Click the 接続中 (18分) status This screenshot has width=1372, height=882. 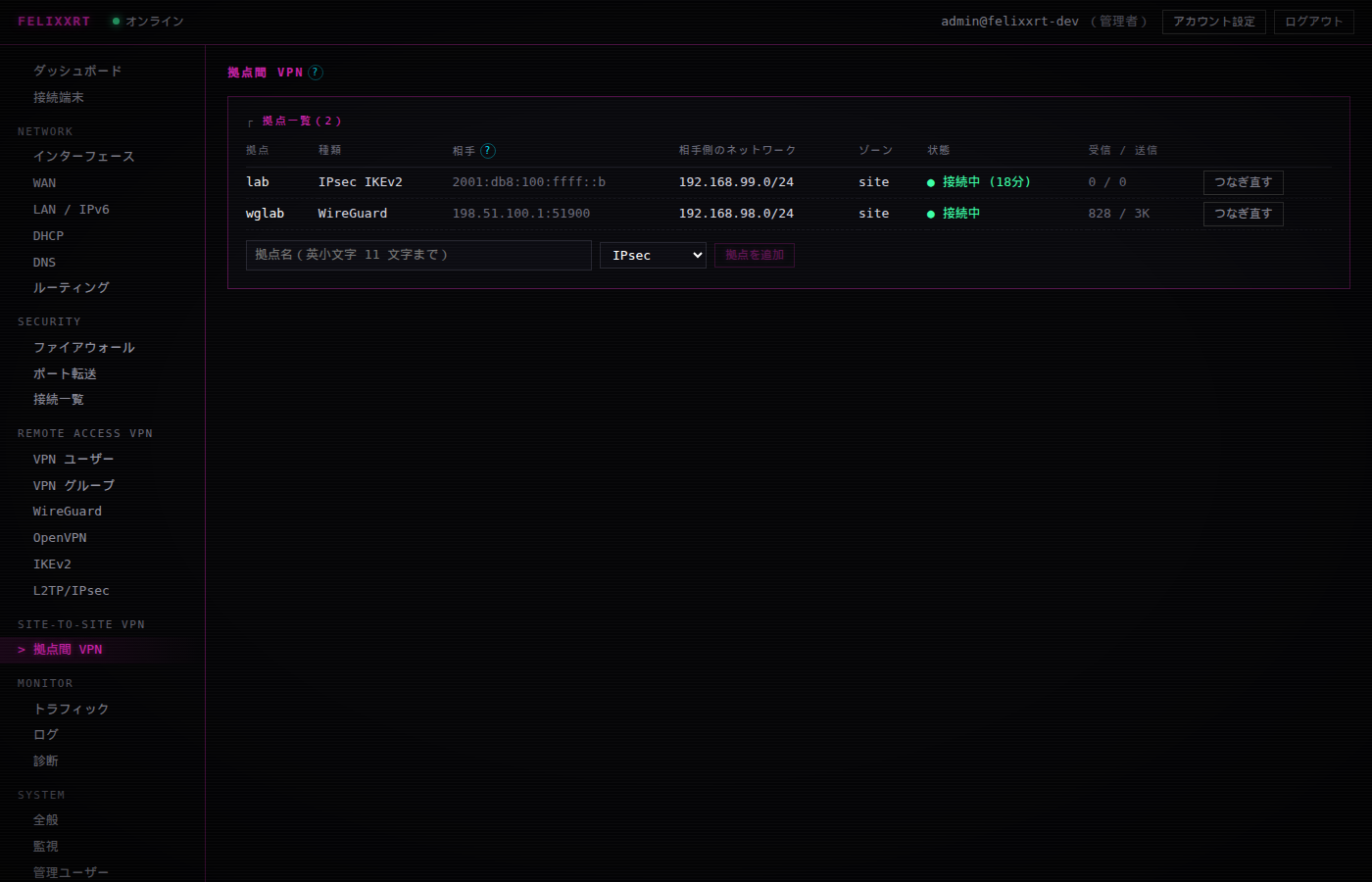(x=979, y=181)
